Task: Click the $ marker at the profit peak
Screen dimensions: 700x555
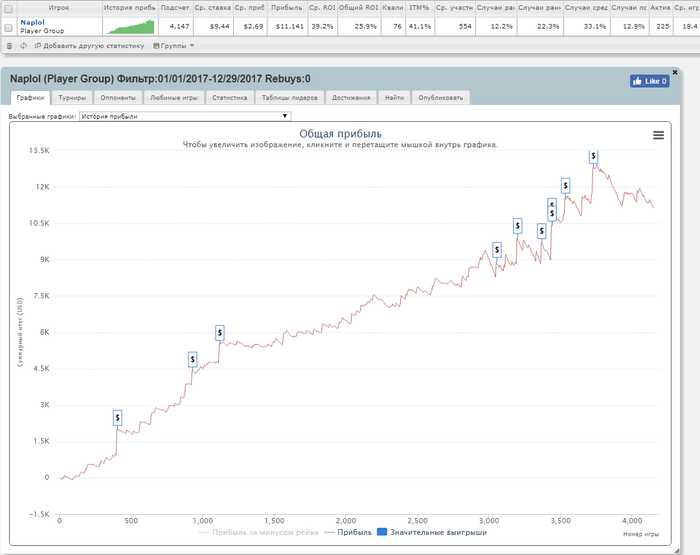Action: tap(594, 156)
